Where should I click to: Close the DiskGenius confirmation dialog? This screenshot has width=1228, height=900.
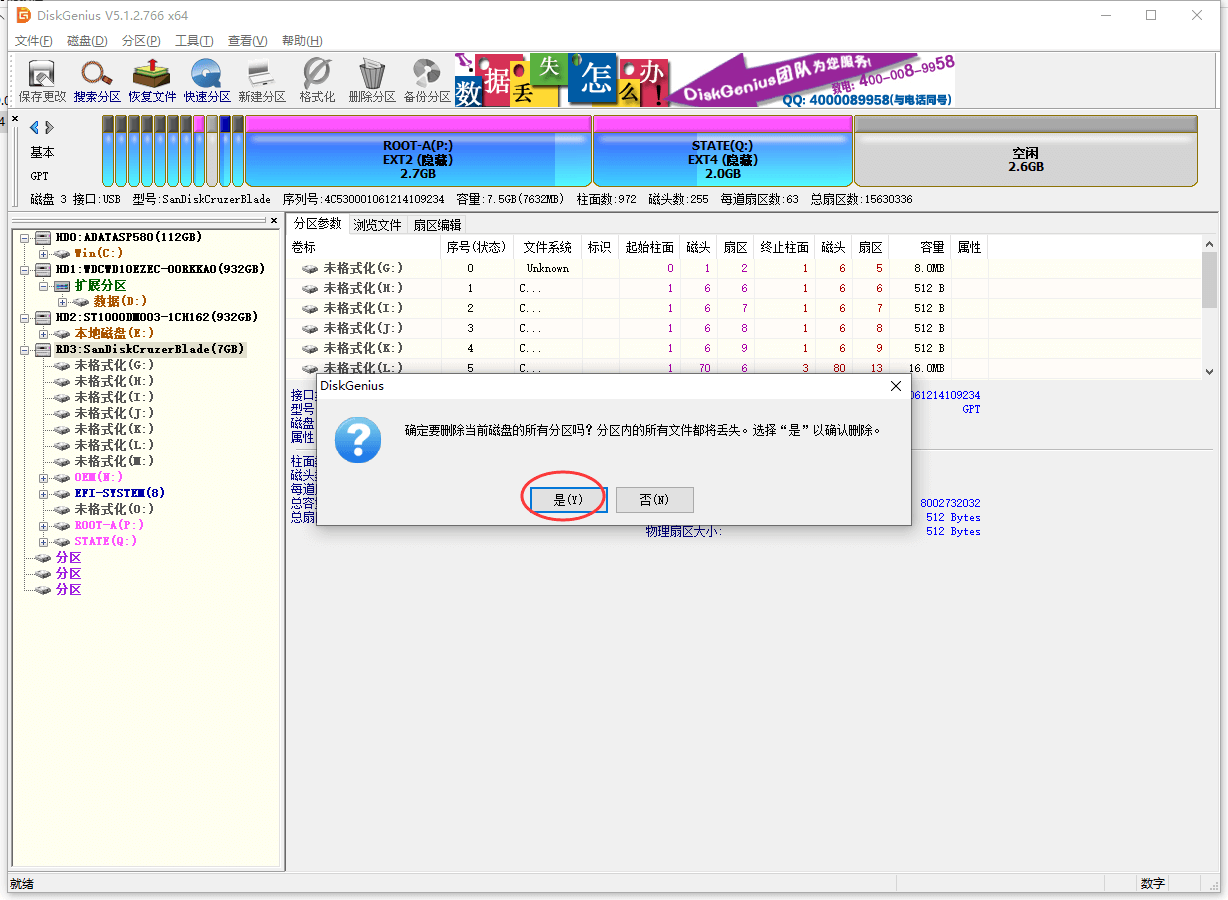[896, 386]
